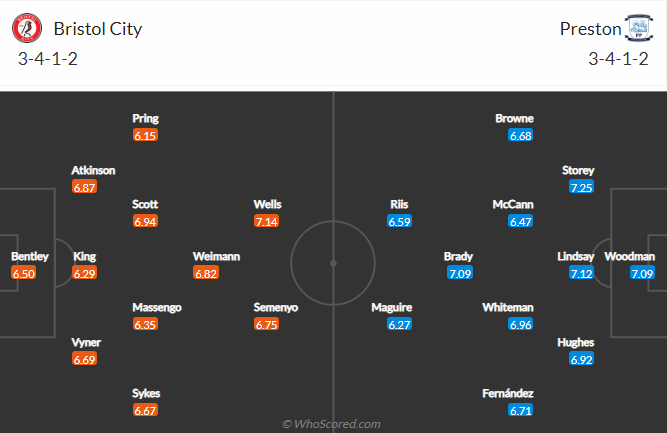Select Fernández's 6.71 rating badge

[521, 410]
